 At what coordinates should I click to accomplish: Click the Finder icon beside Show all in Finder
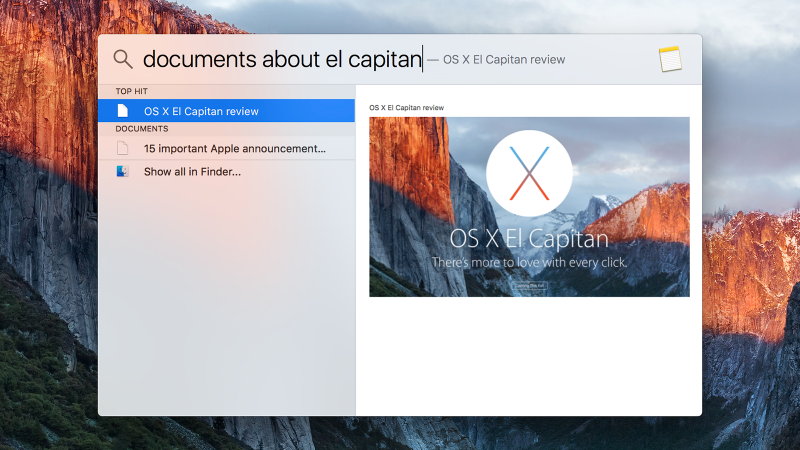pyautogui.click(x=122, y=171)
